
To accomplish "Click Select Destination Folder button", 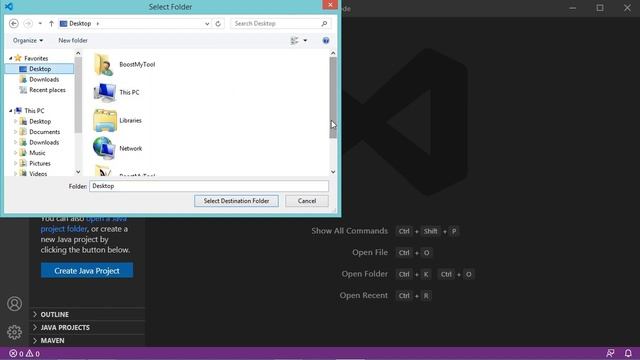I will point(236,201).
